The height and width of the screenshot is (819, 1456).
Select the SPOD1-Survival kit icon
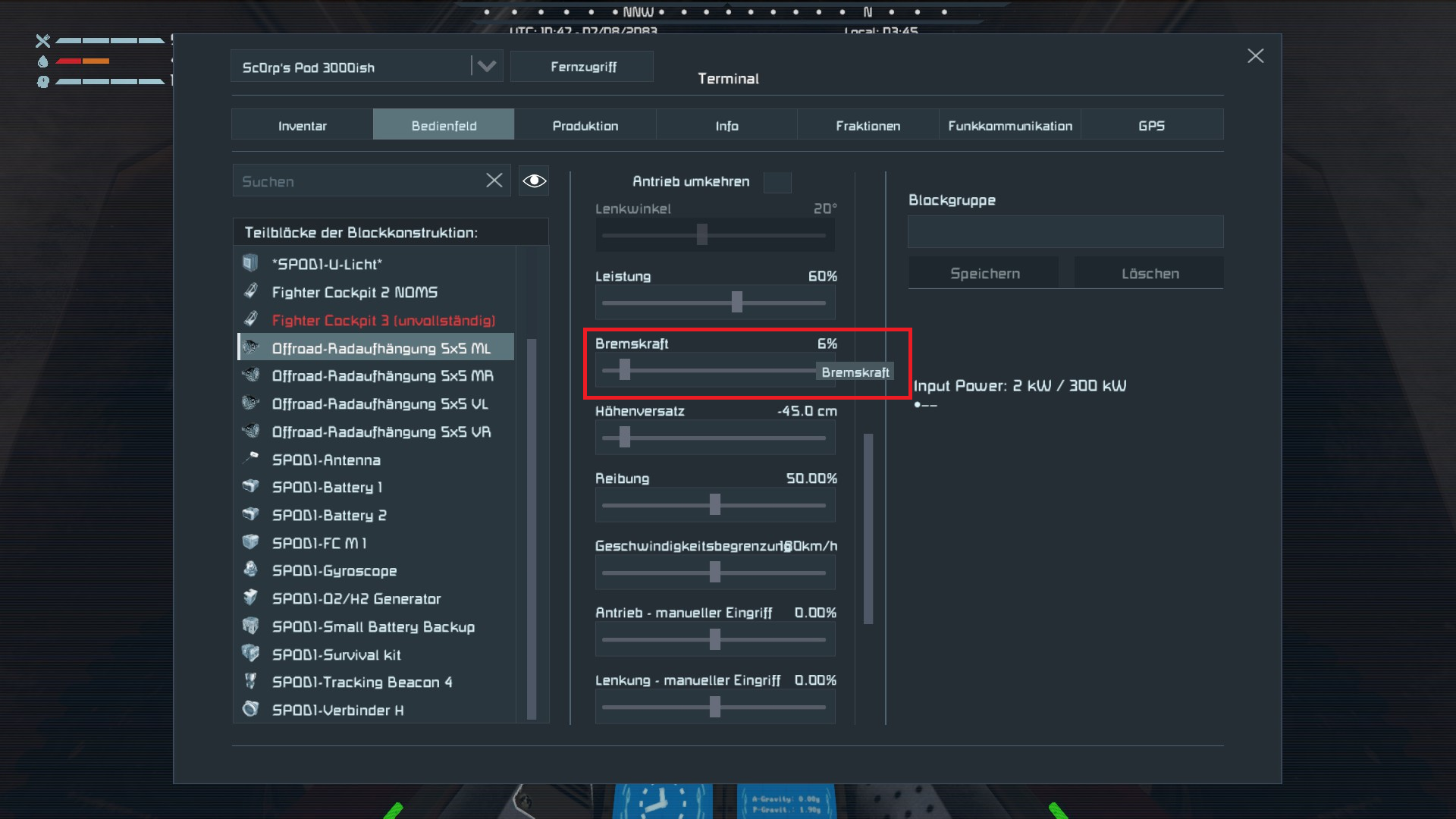[x=250, y=654]
